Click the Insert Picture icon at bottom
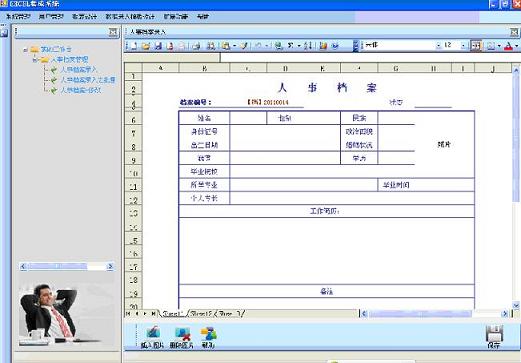The height and width of the screenshot is (363, 521). point(152,337)
